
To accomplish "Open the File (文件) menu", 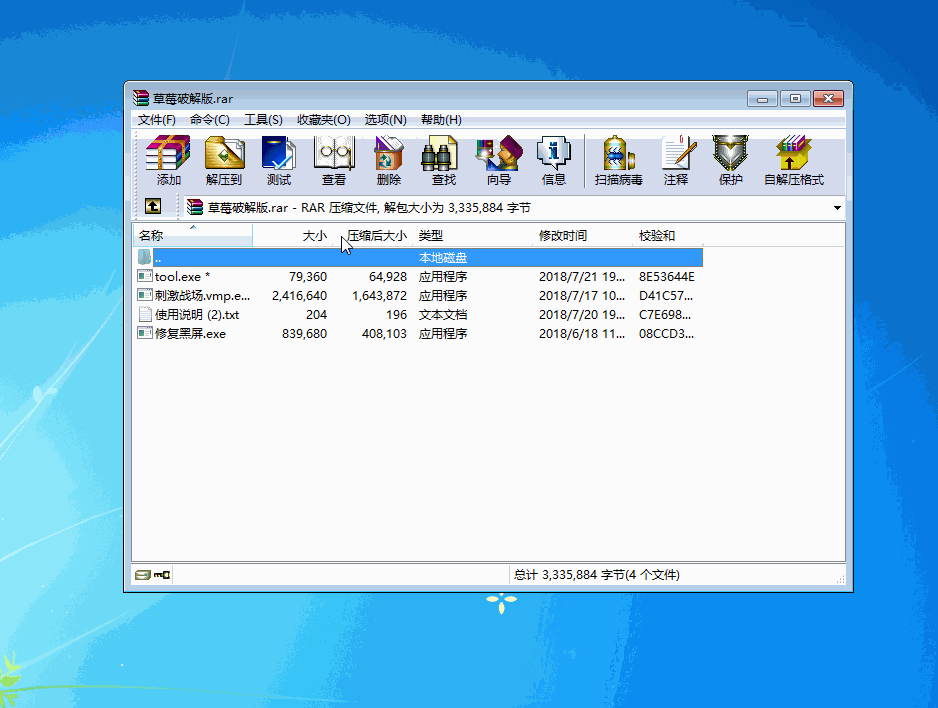I will pyautogui.click(x=157, y=120).
